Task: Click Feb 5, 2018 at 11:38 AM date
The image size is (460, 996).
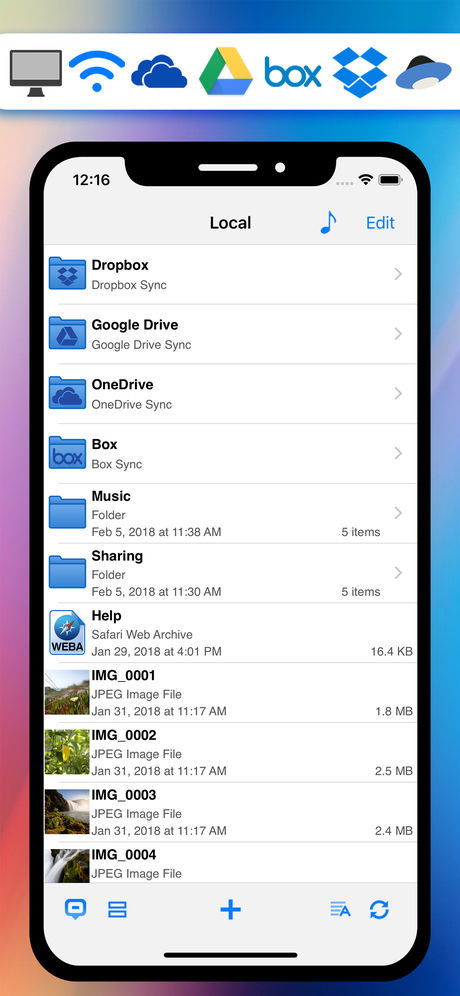Action: coord(156,532)
